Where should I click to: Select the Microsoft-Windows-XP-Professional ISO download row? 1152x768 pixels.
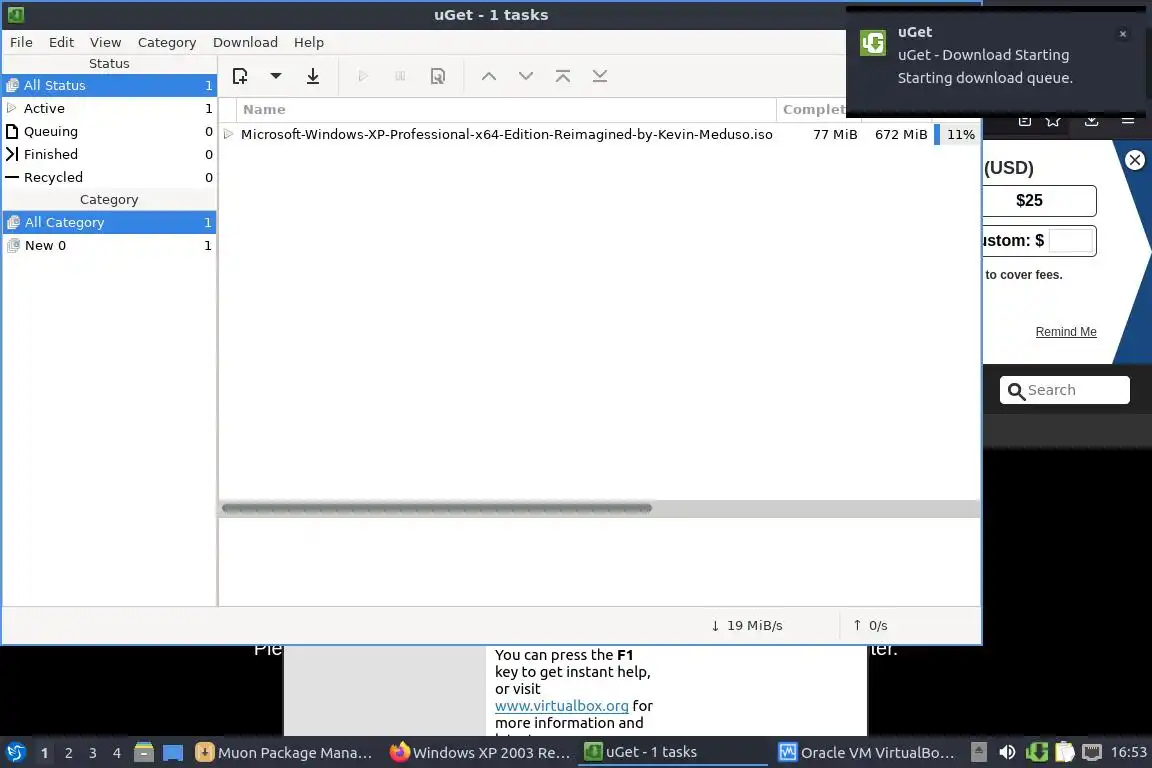tap(600, 134)
